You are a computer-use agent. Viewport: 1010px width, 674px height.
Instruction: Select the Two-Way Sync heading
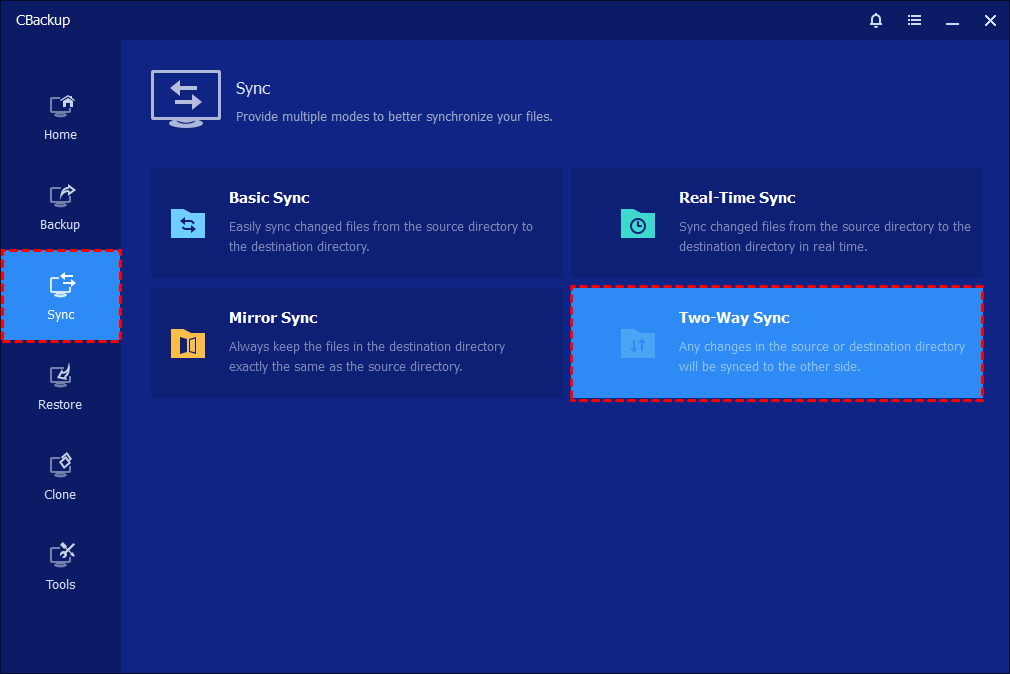click(x=734, y=318)
